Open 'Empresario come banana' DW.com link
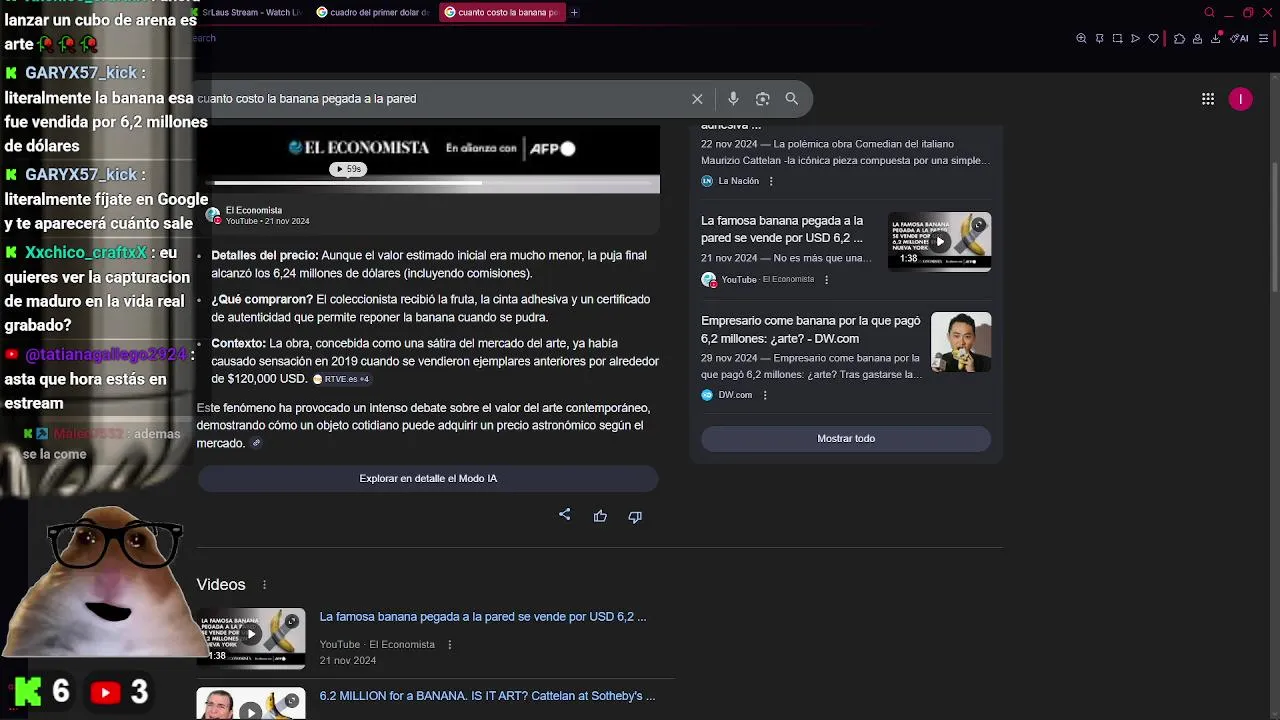 pos(810,329)
